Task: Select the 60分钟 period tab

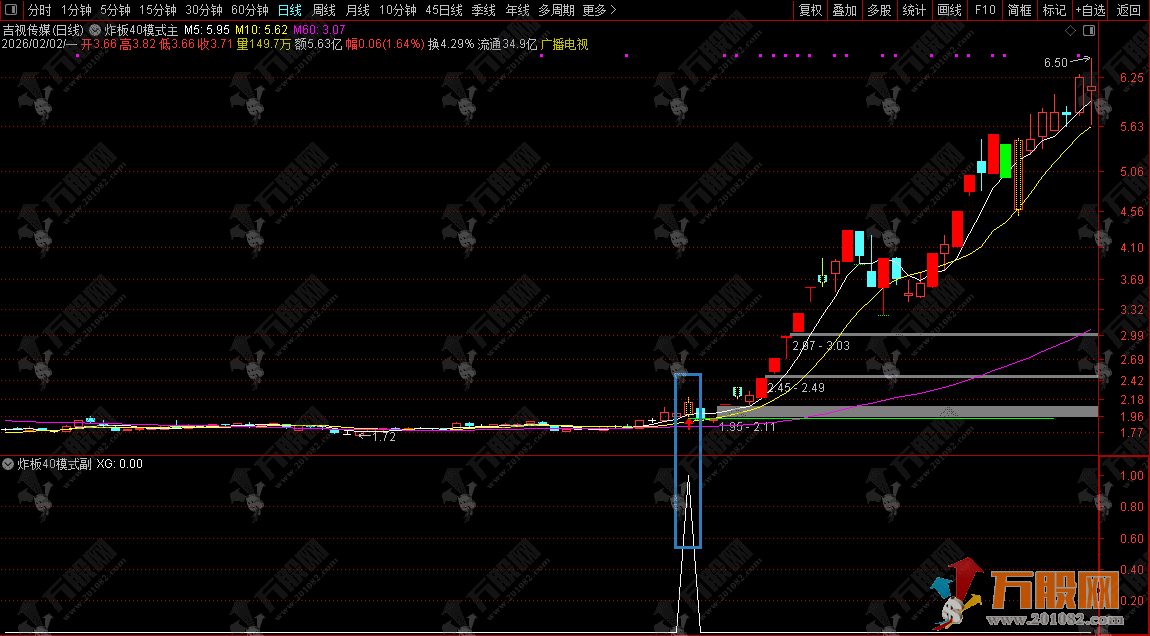Action: pyautogui.click(x=250, y=10)
